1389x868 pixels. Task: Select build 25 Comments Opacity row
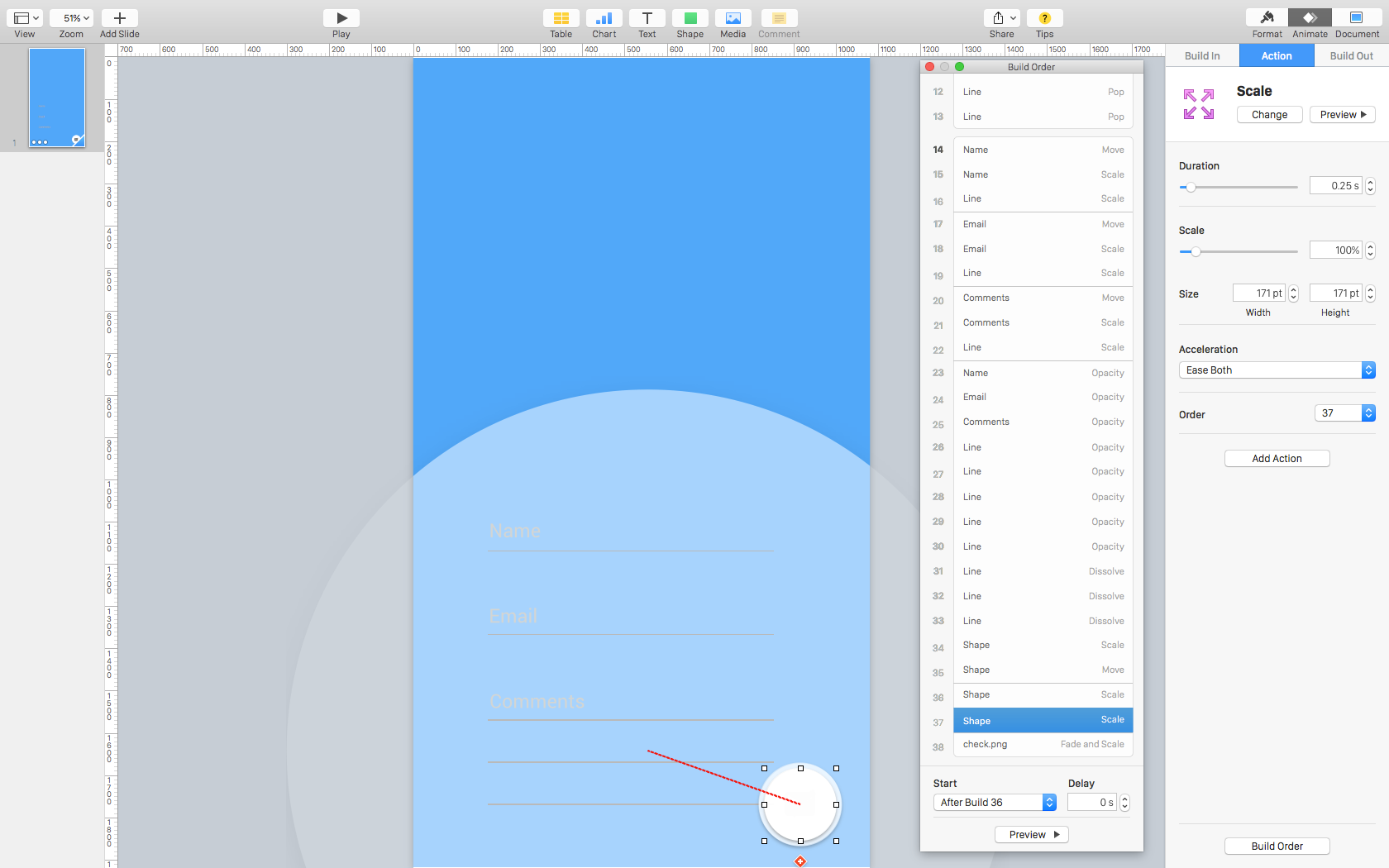(1043, 422)
